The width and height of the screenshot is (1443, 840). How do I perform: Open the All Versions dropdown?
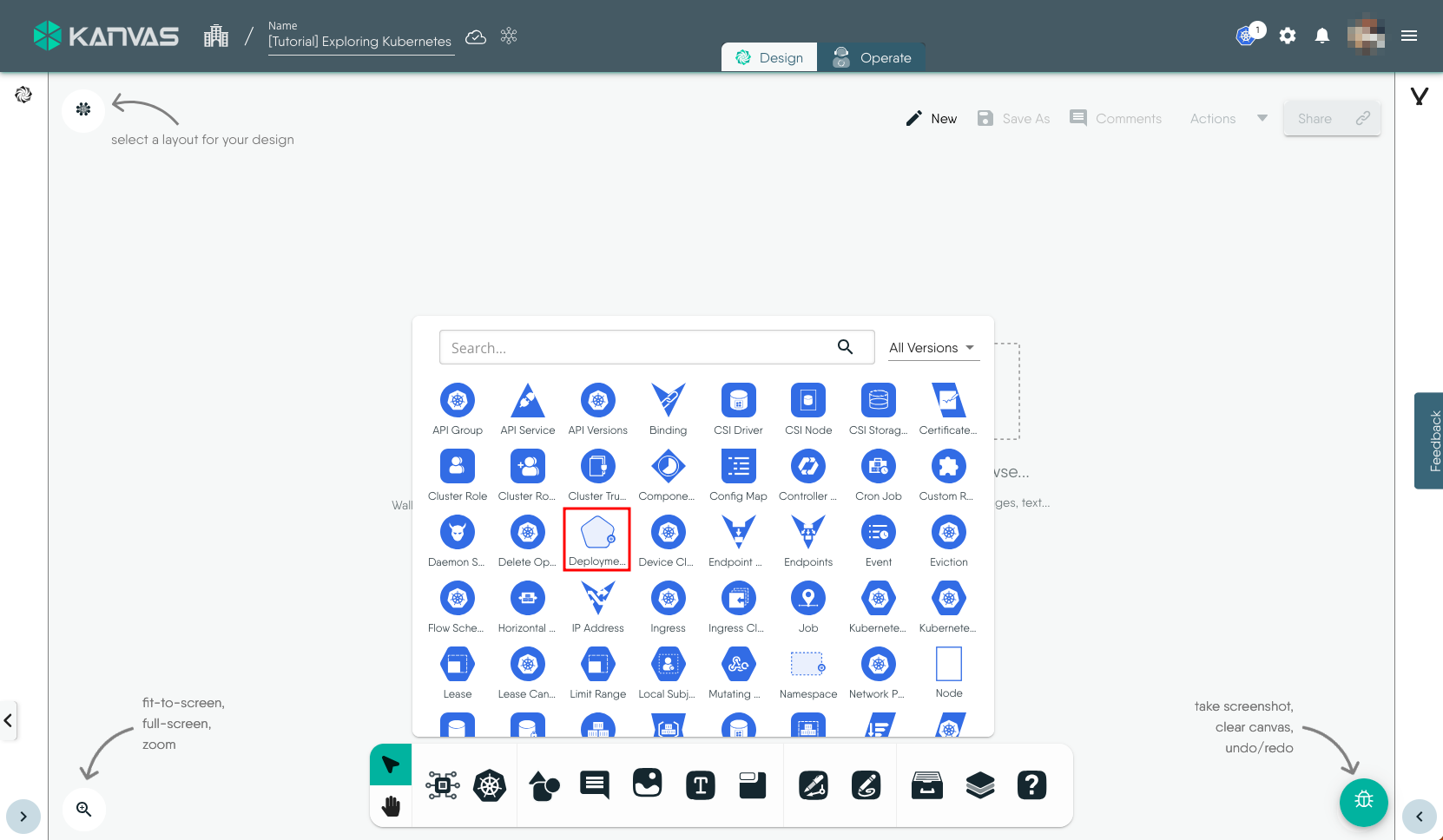pos(932,348)
